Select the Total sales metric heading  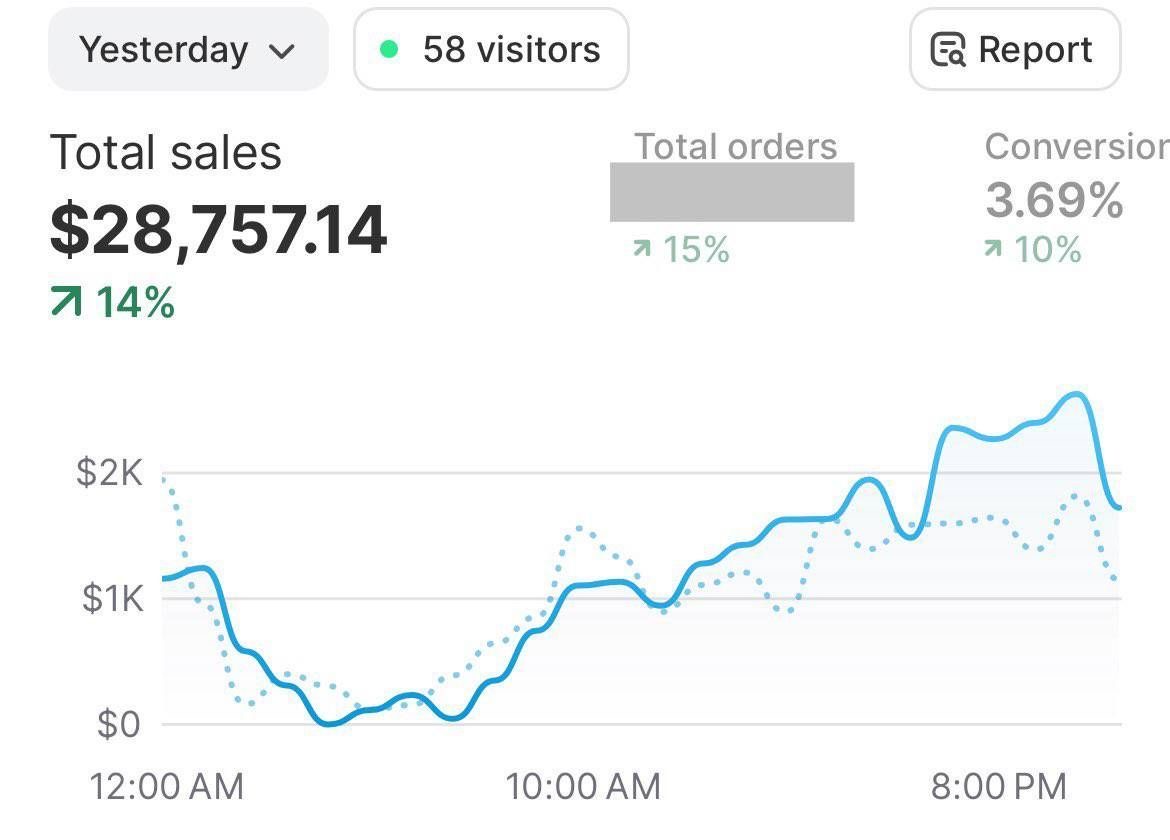166,153
